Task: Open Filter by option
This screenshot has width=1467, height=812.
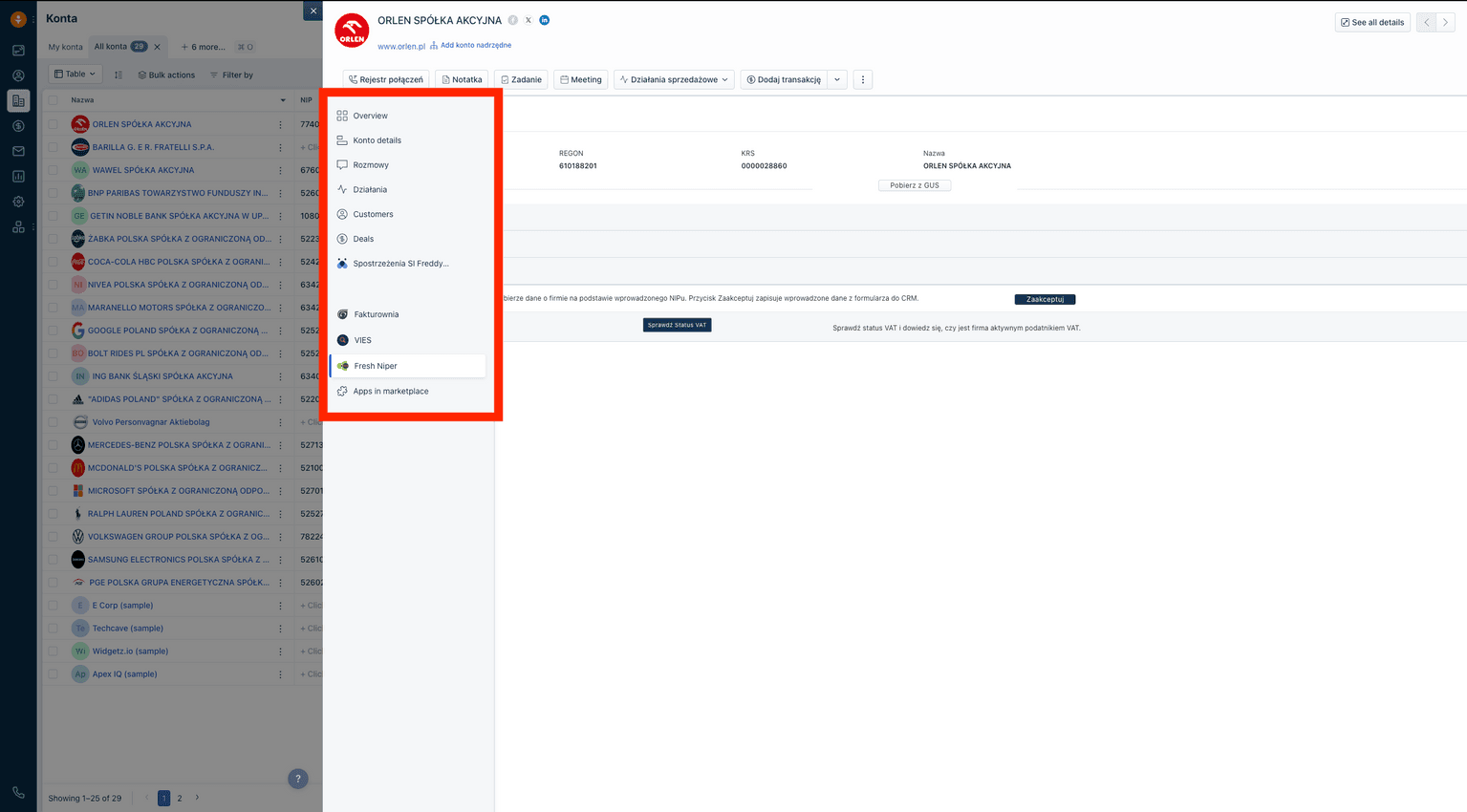Action: 231,75
